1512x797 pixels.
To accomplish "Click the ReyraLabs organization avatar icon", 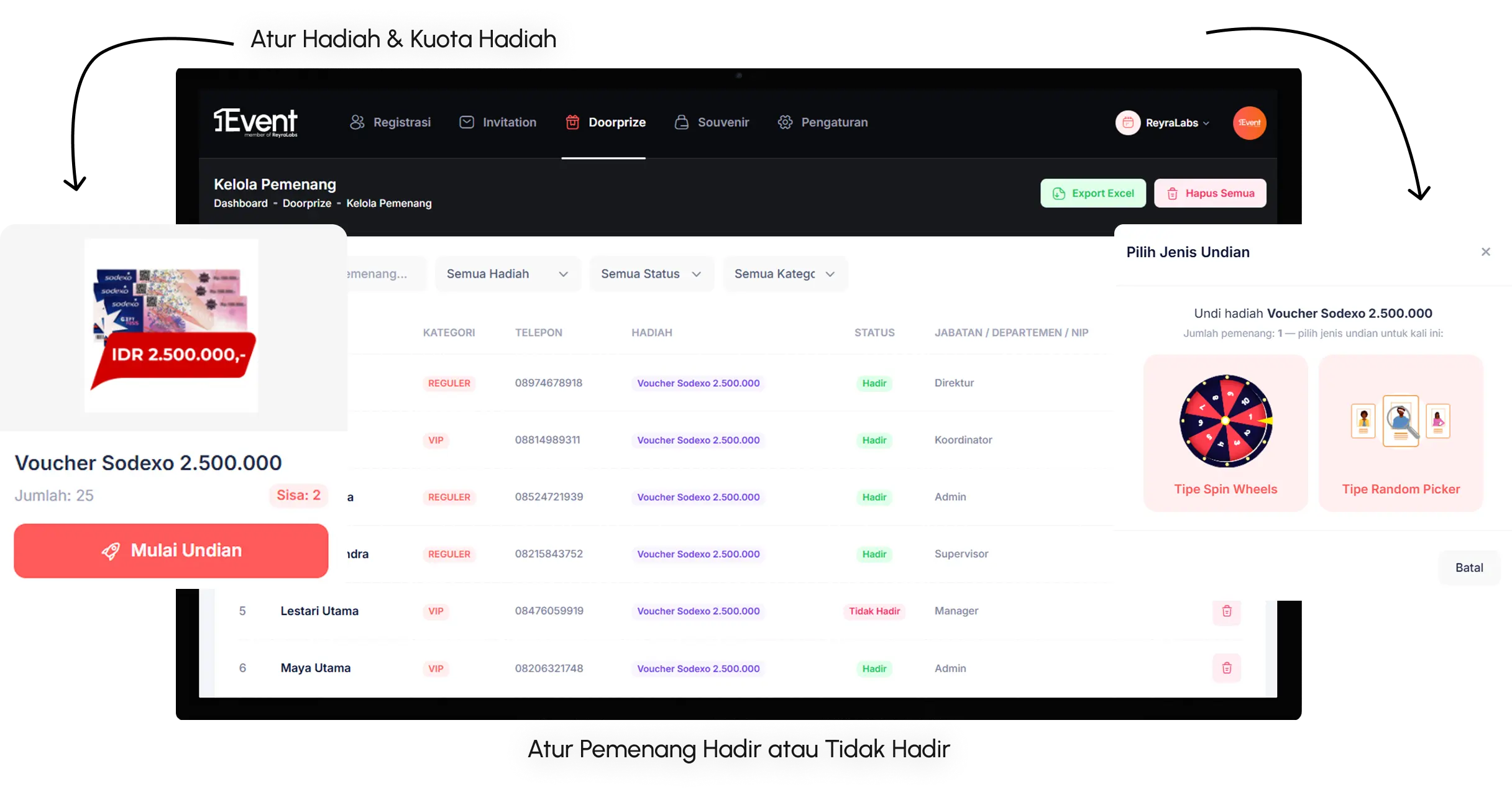I will [1128, 123].
